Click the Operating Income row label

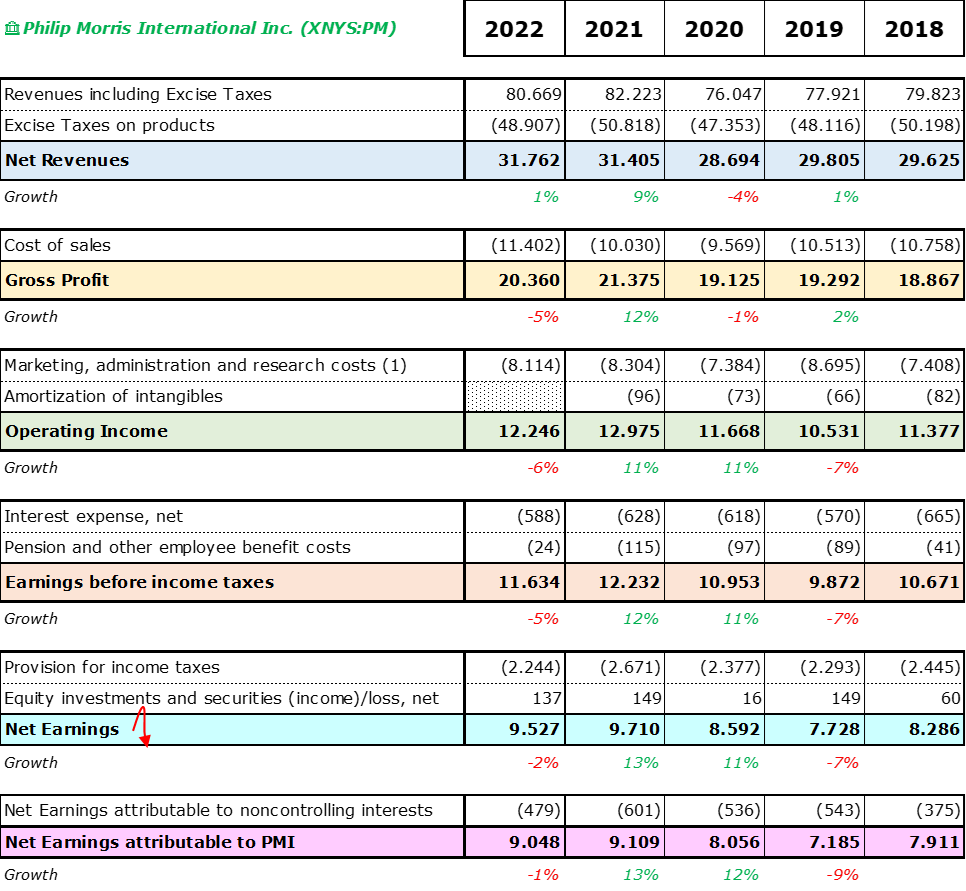coord(86,431)
